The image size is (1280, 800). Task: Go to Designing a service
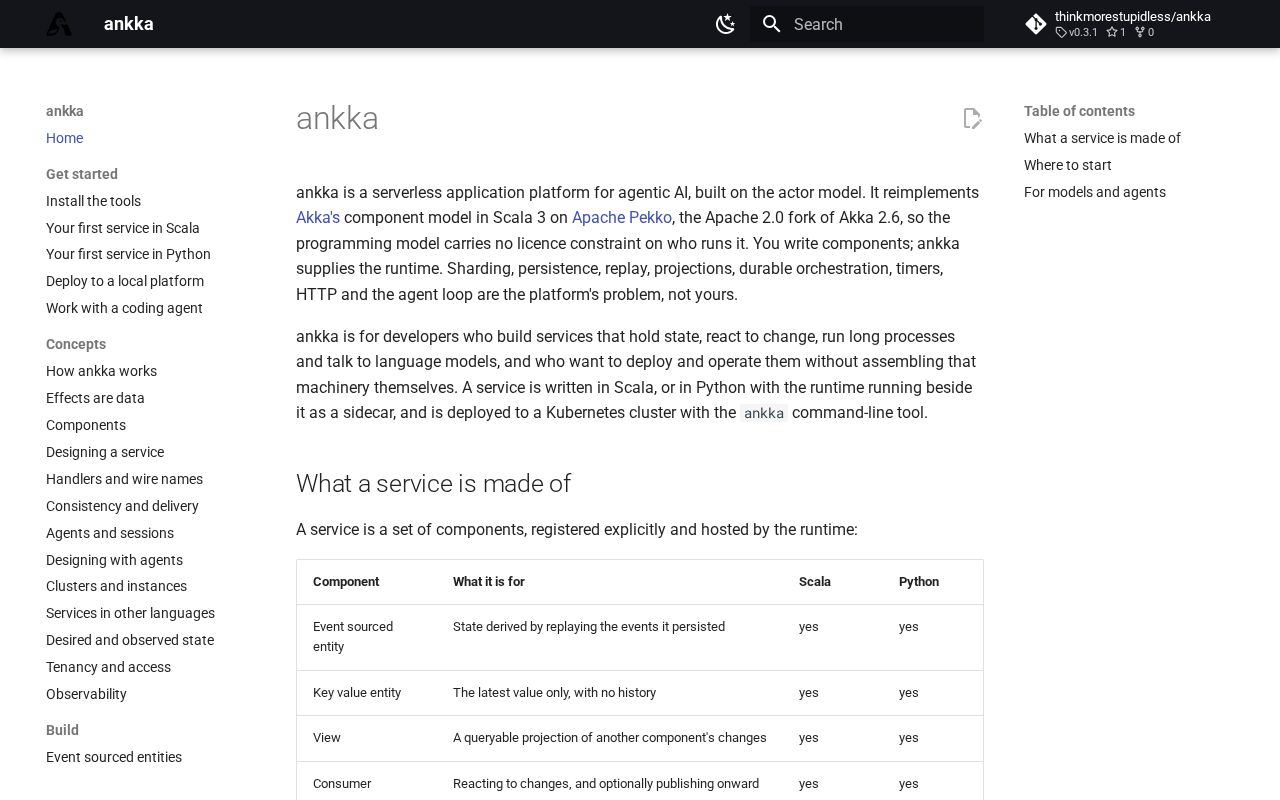coord(105,452)
